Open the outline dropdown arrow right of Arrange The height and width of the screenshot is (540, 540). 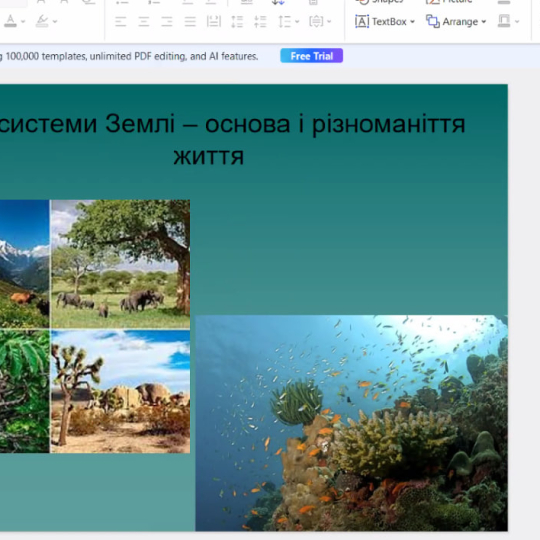(x=517, y=22)
